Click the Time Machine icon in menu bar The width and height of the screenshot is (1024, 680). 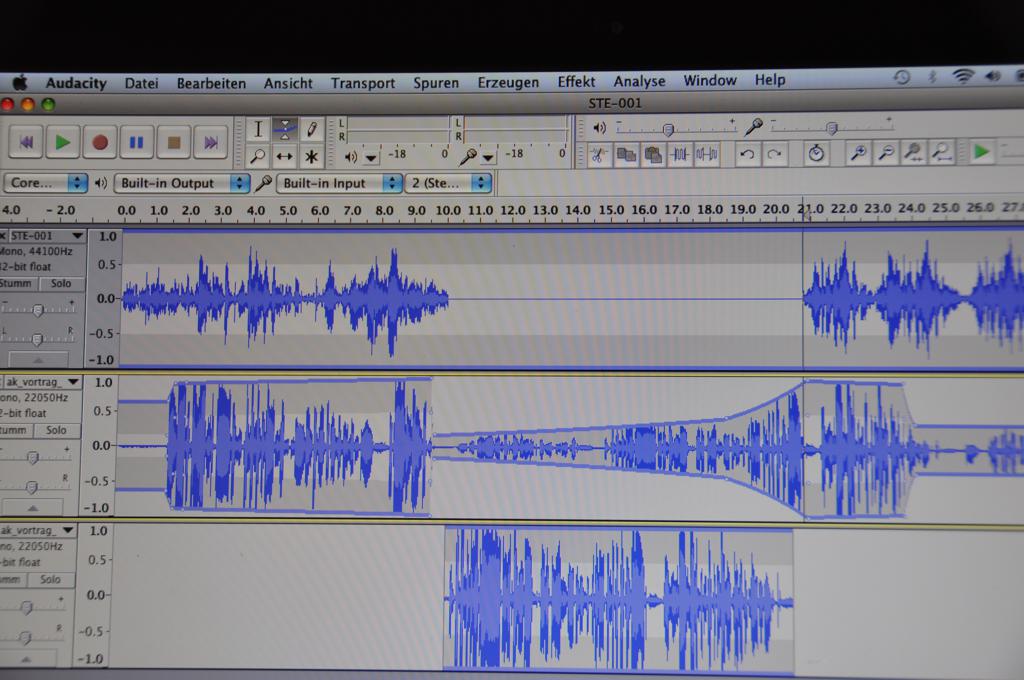(x=902, y=77)
